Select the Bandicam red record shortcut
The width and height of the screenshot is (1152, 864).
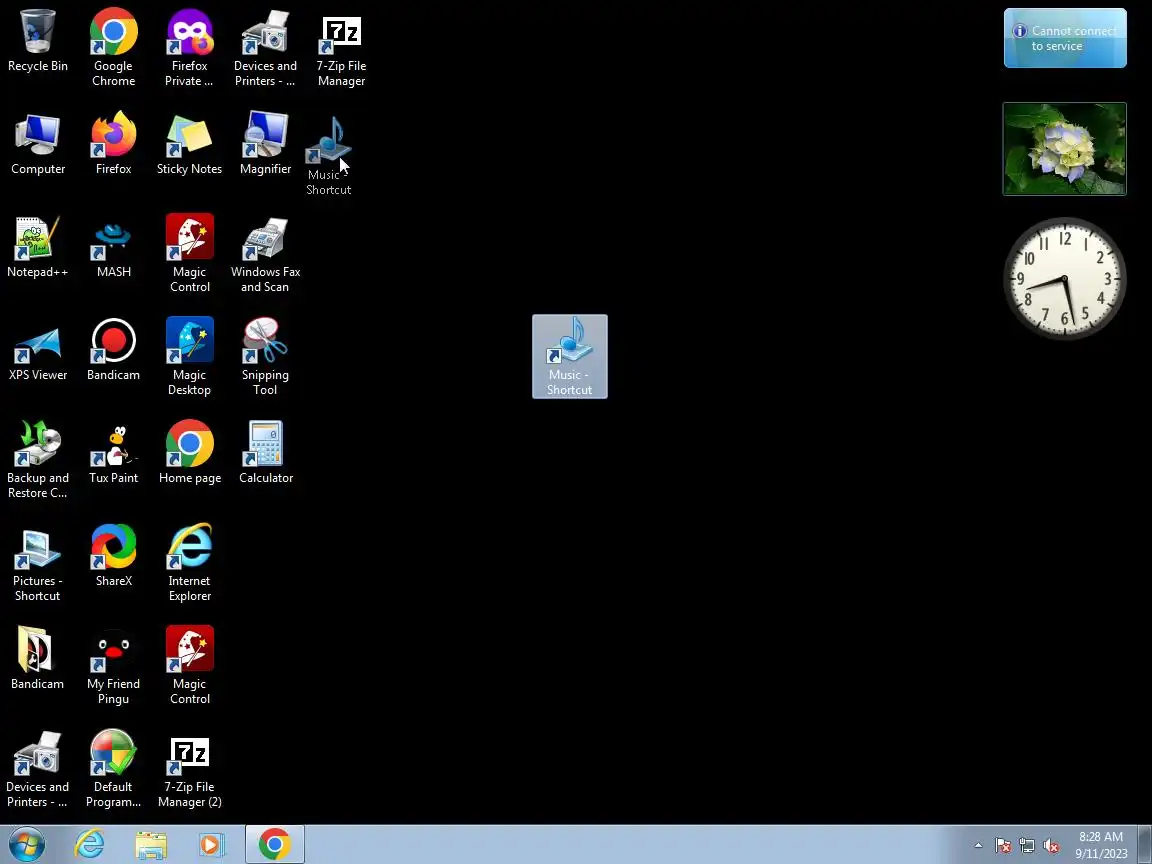(x=113, y=350)
